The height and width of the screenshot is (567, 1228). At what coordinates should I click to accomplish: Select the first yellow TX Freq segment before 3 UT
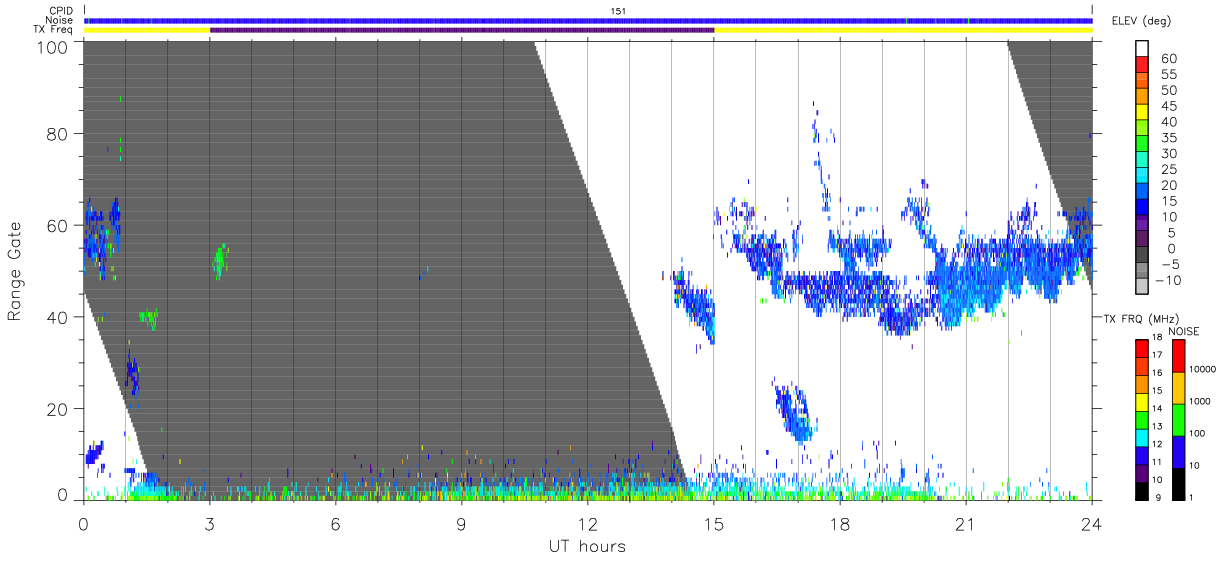pyautogui.click(x=147, y=30)
